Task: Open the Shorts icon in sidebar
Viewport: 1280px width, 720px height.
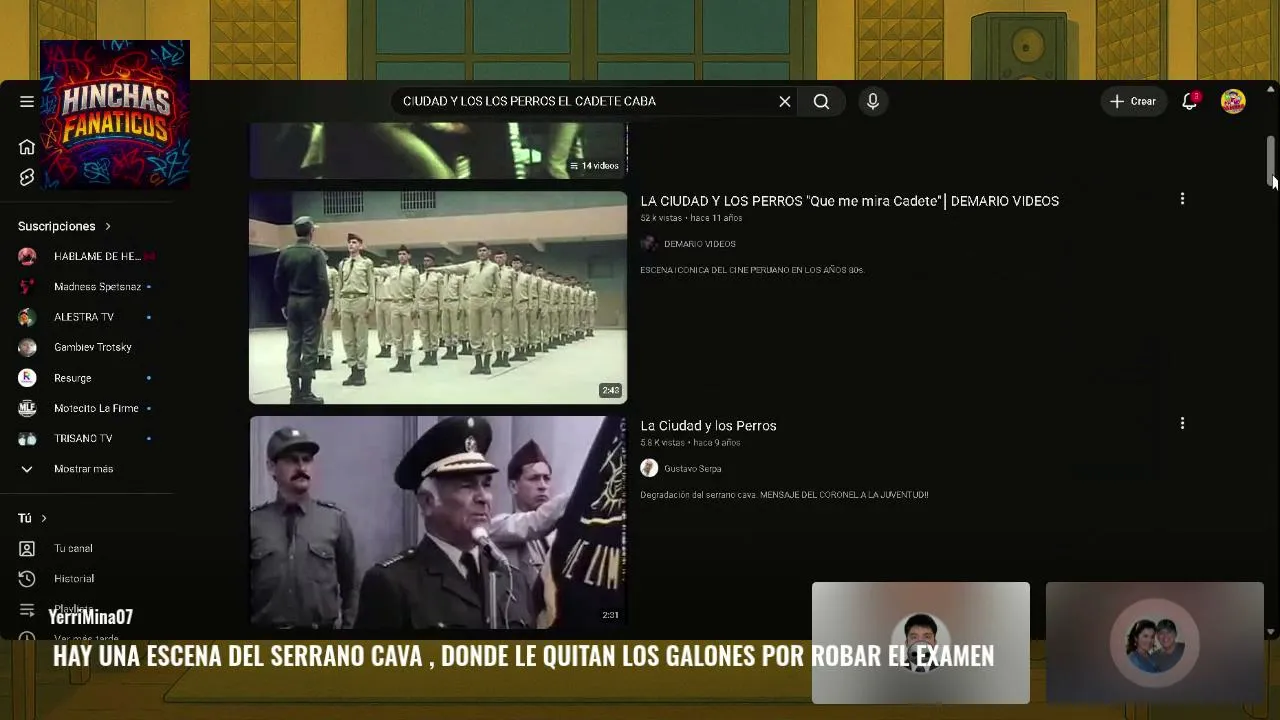Action: (x=27, y=177)
